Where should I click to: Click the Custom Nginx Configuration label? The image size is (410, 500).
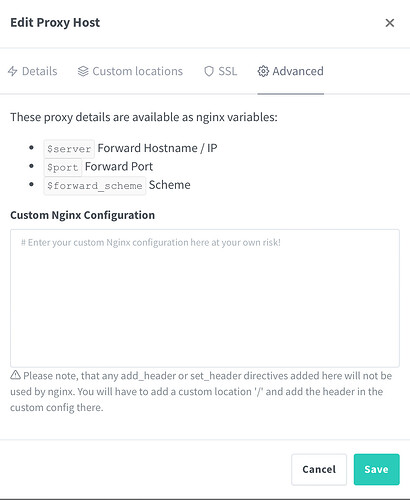point(83,215)
